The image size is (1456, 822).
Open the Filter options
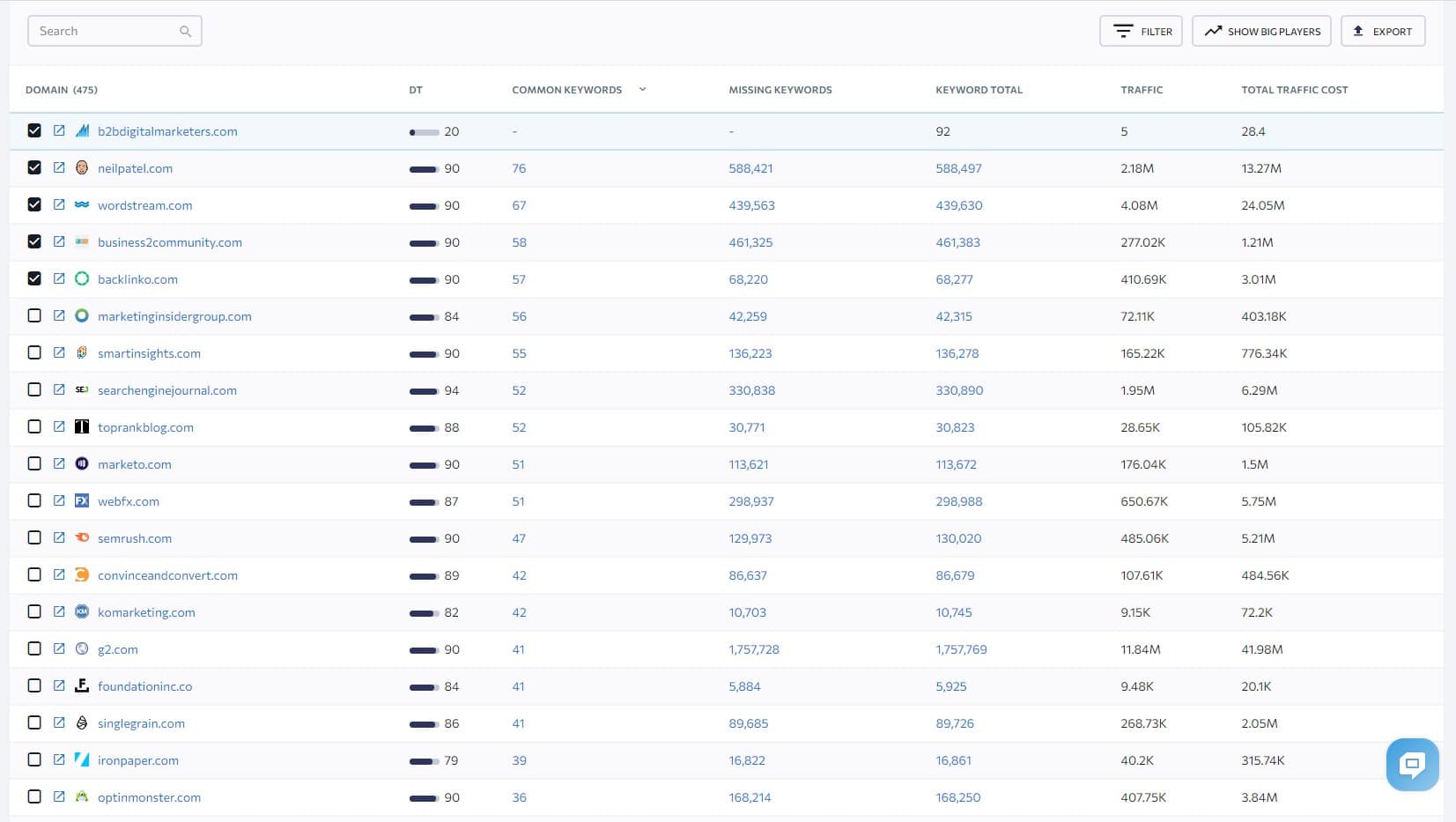[1142, 31]
